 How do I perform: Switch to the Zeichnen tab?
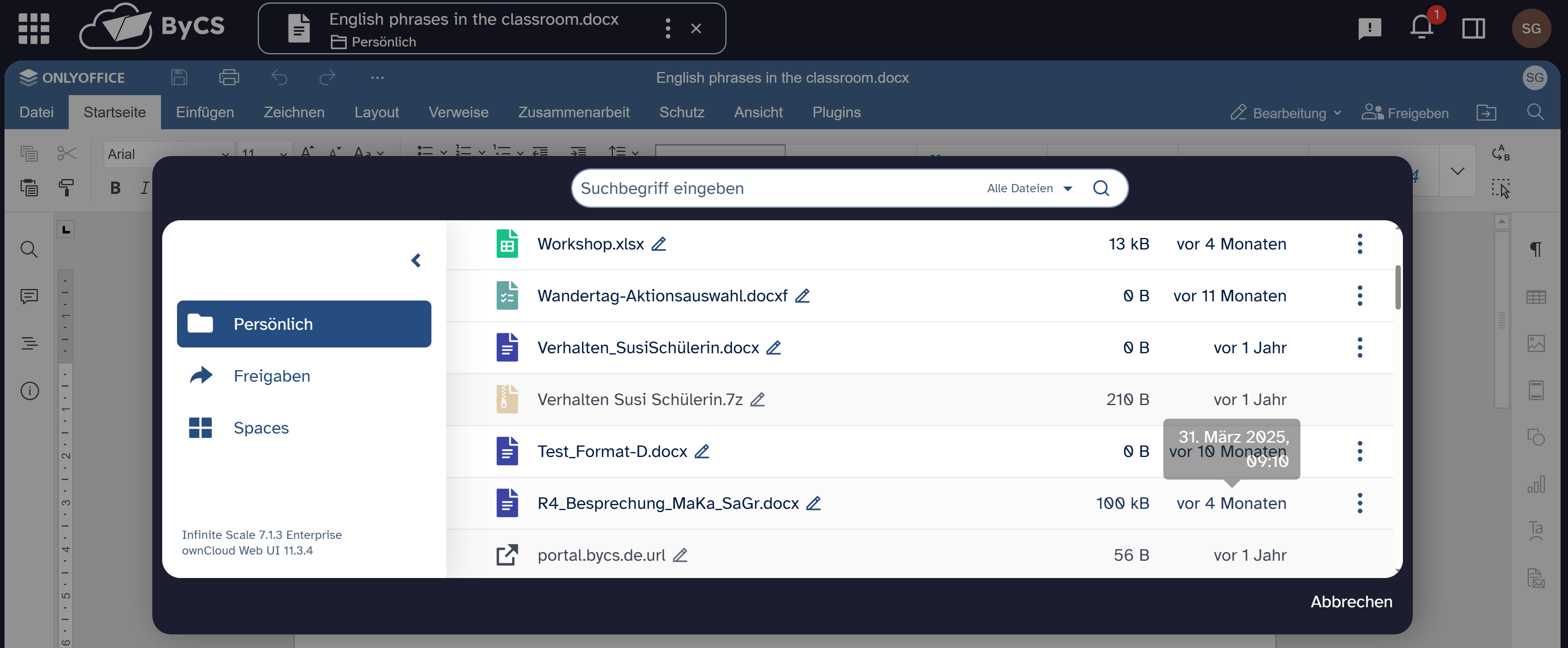click(x=294, y=113)
